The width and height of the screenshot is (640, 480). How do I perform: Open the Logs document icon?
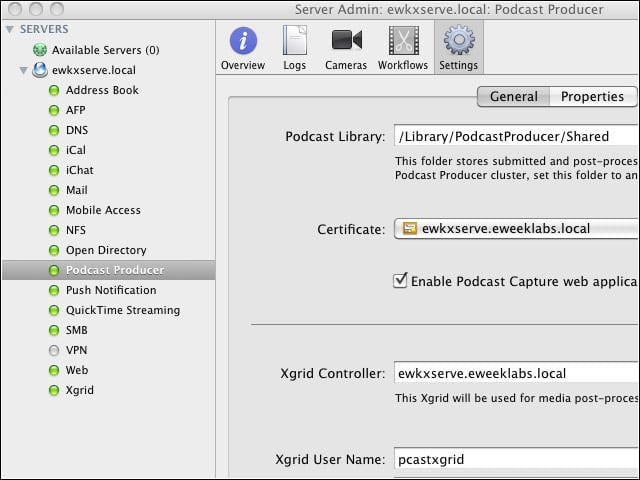tap(295, 40)
